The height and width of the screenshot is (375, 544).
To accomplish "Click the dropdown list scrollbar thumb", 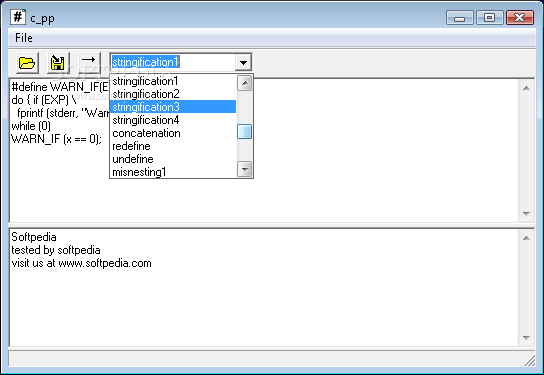I will point(245,131).
